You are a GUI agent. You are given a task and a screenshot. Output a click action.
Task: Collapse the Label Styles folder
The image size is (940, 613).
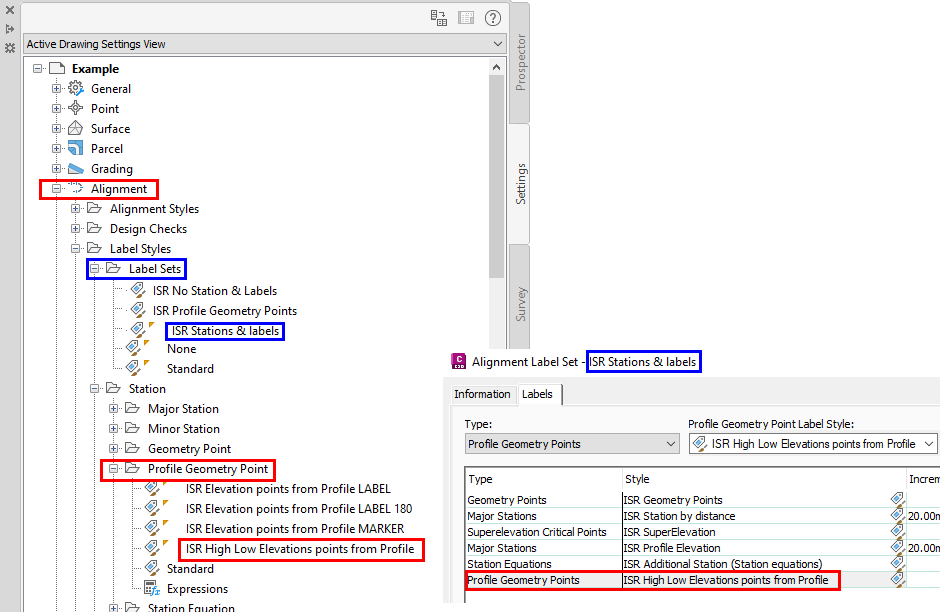pos(76,248)
